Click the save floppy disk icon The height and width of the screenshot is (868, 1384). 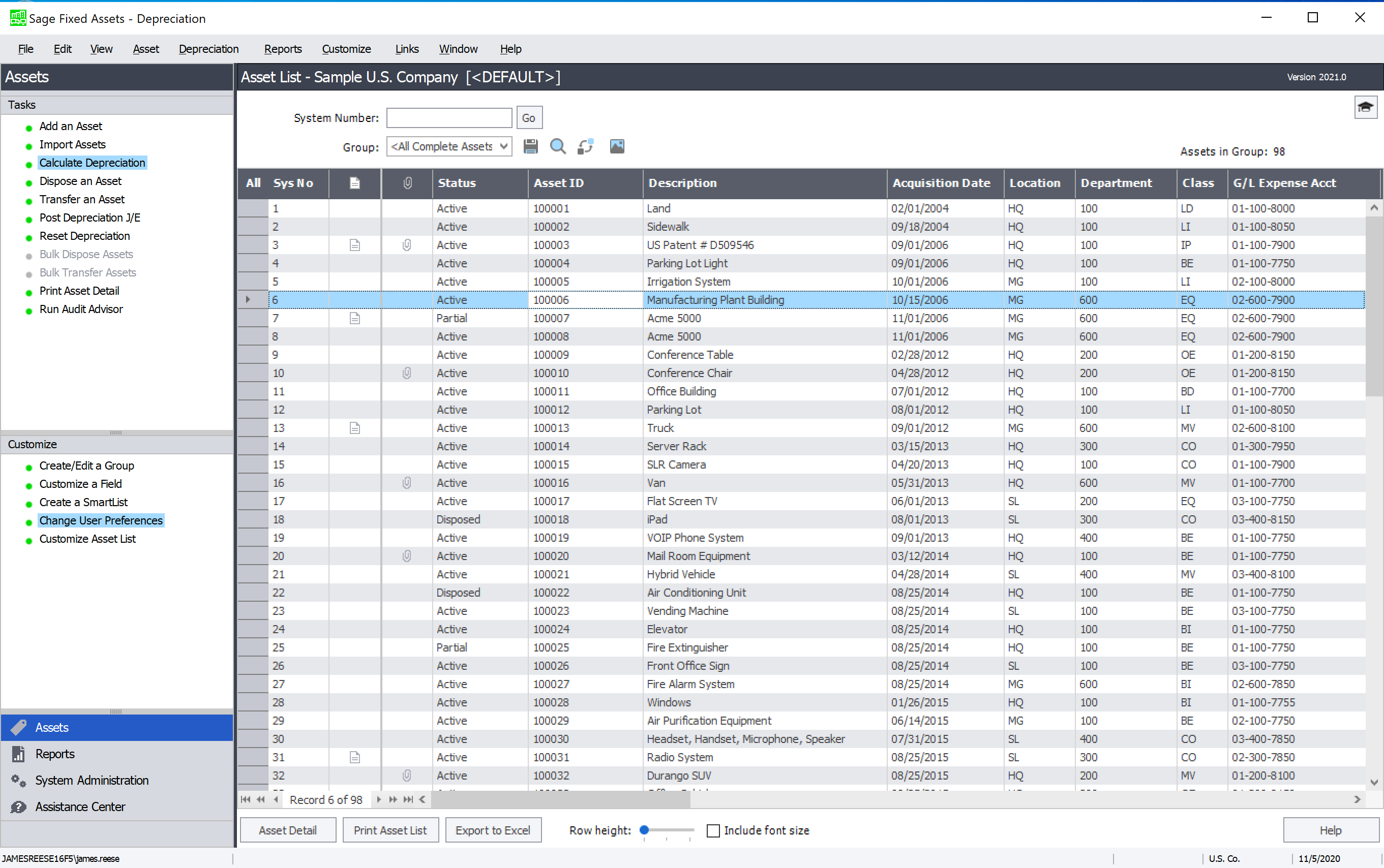point(530,146)
